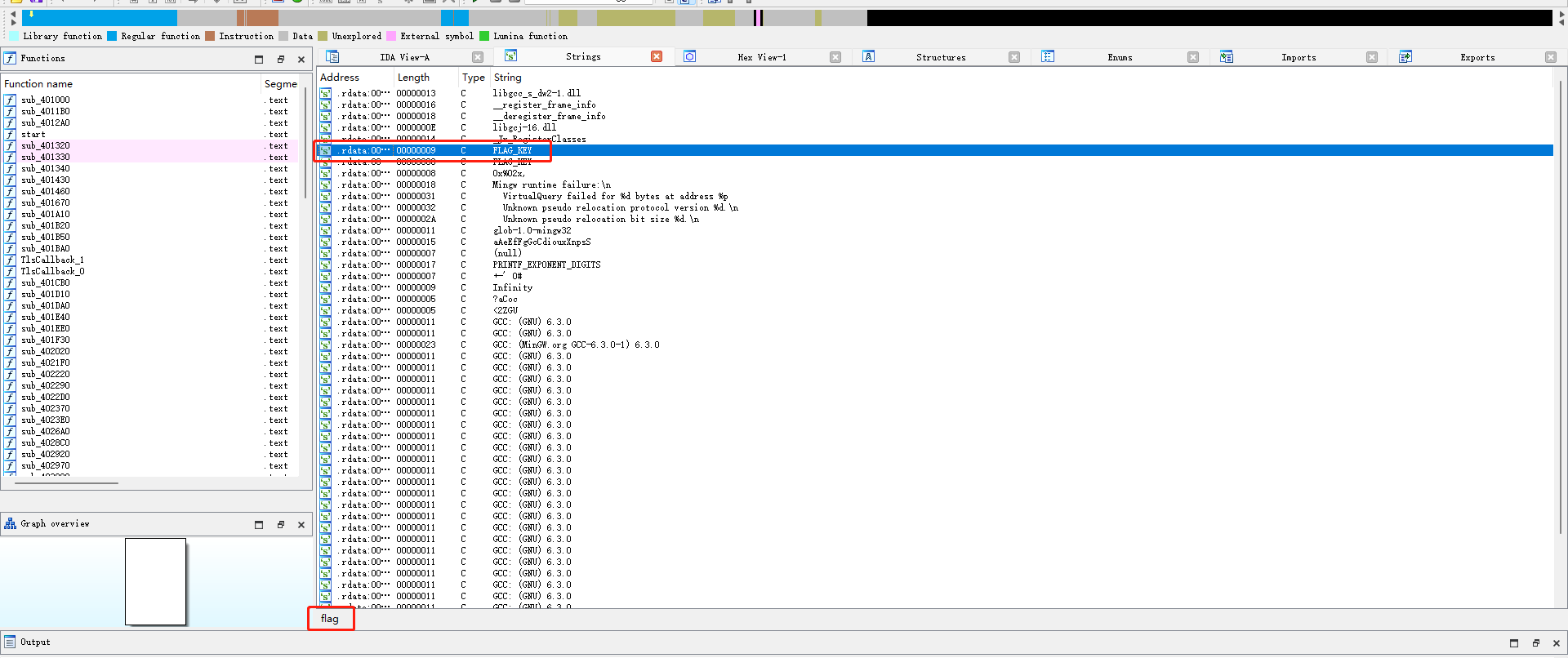
Task: Select the __register_frame_info string
Action: point(544,104)
